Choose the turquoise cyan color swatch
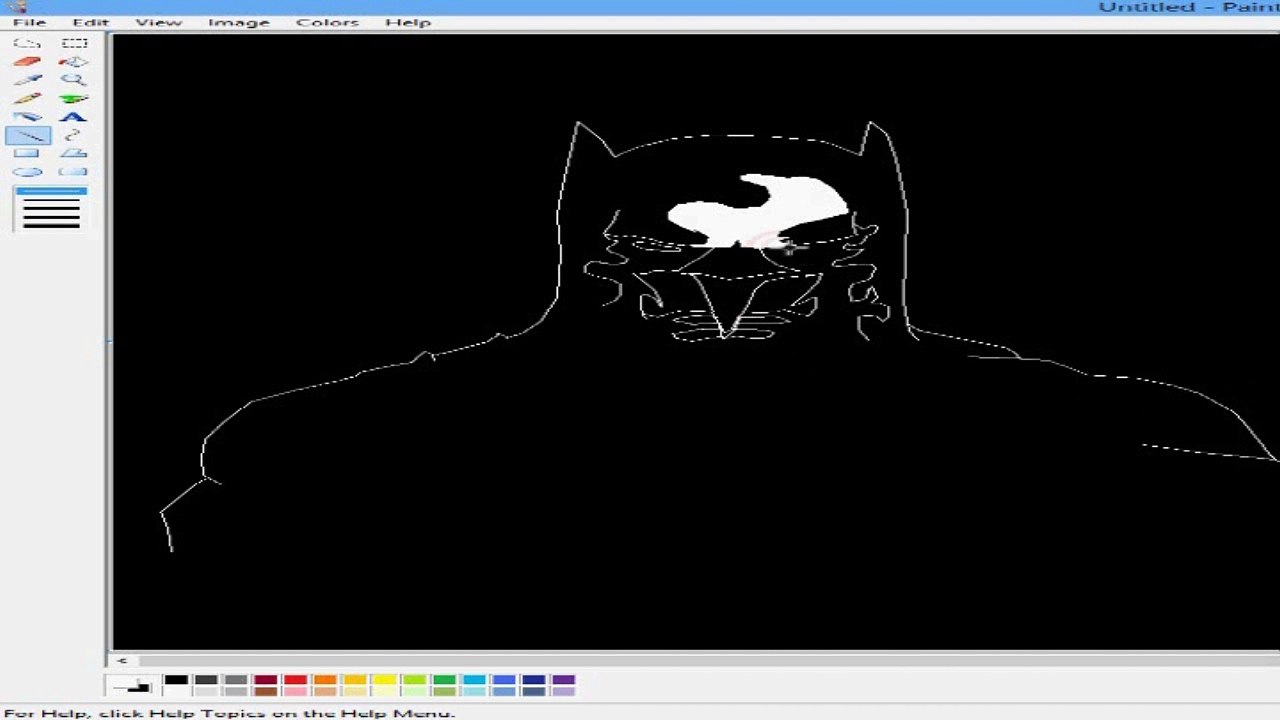Screen dimensions: 1280x720 [474, 680]
